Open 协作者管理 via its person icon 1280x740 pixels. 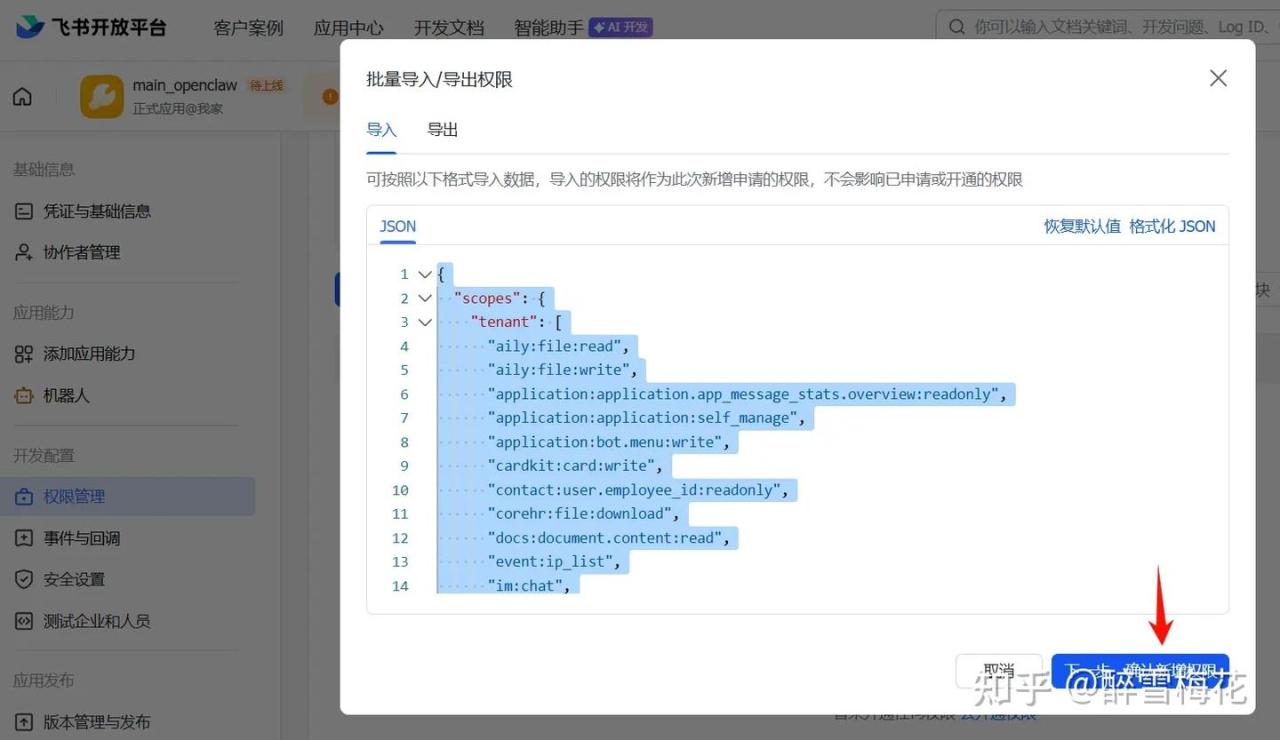click(x=24, y=253)
